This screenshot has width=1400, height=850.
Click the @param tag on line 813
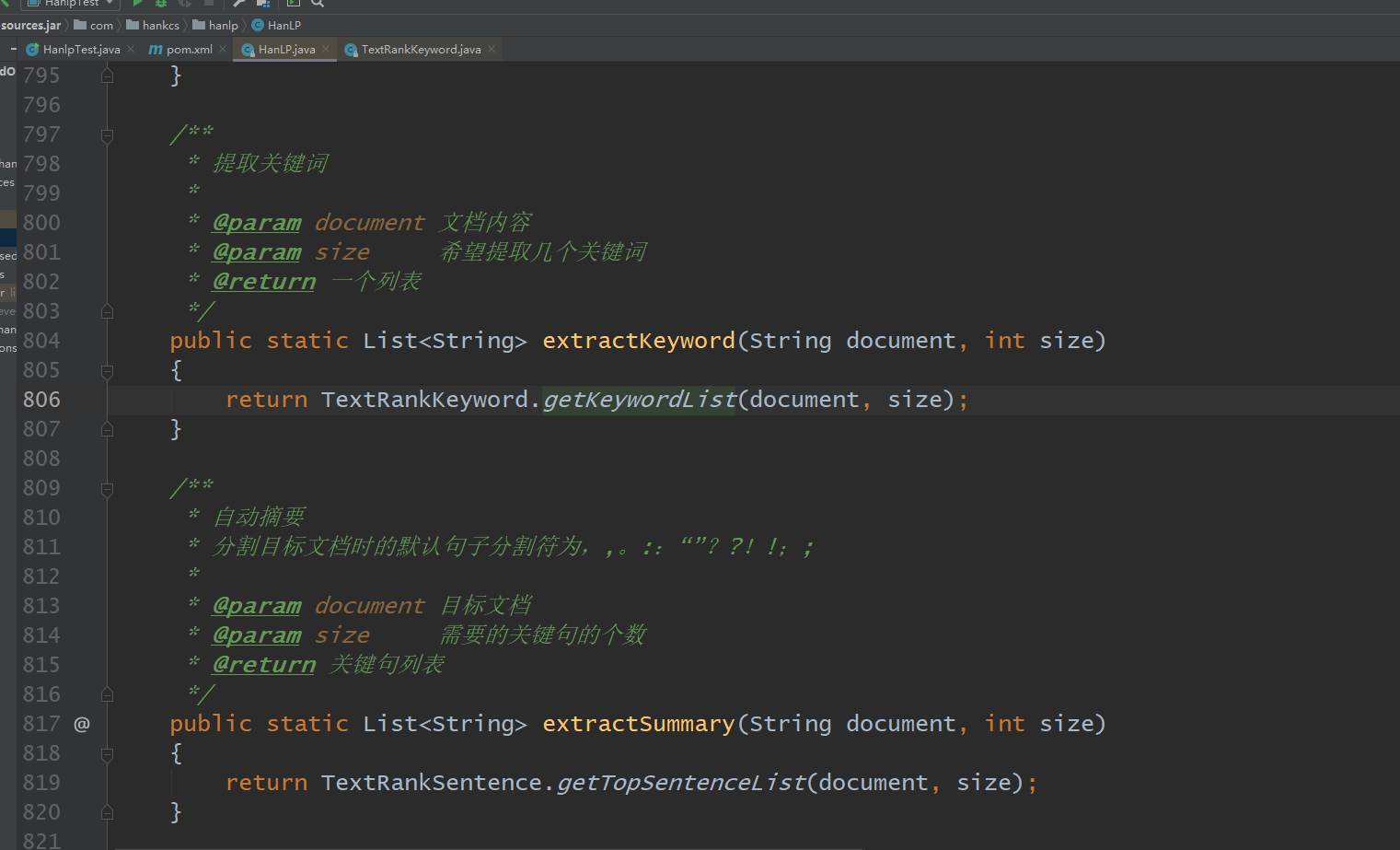257,606
